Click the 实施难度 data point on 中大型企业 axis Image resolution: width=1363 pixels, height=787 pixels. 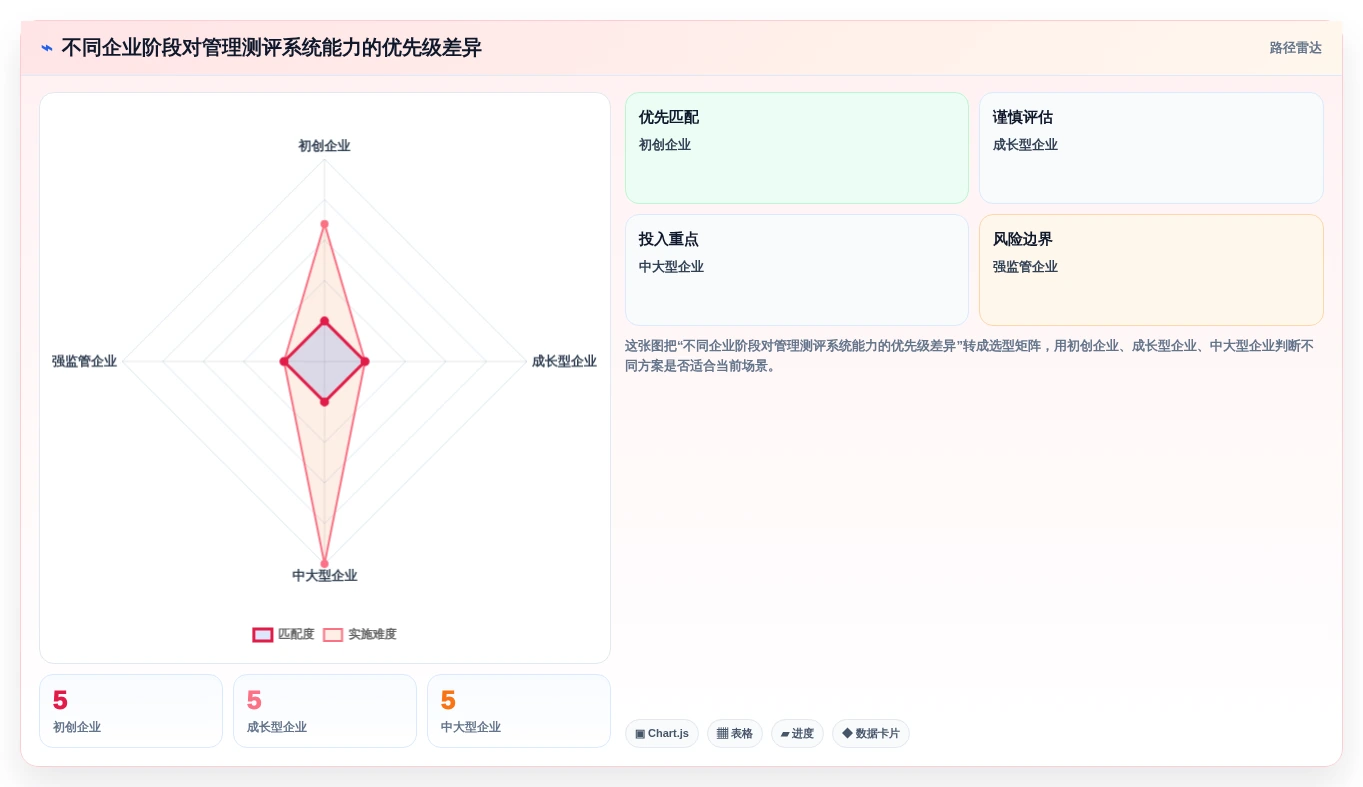click(x=324, y=564)
